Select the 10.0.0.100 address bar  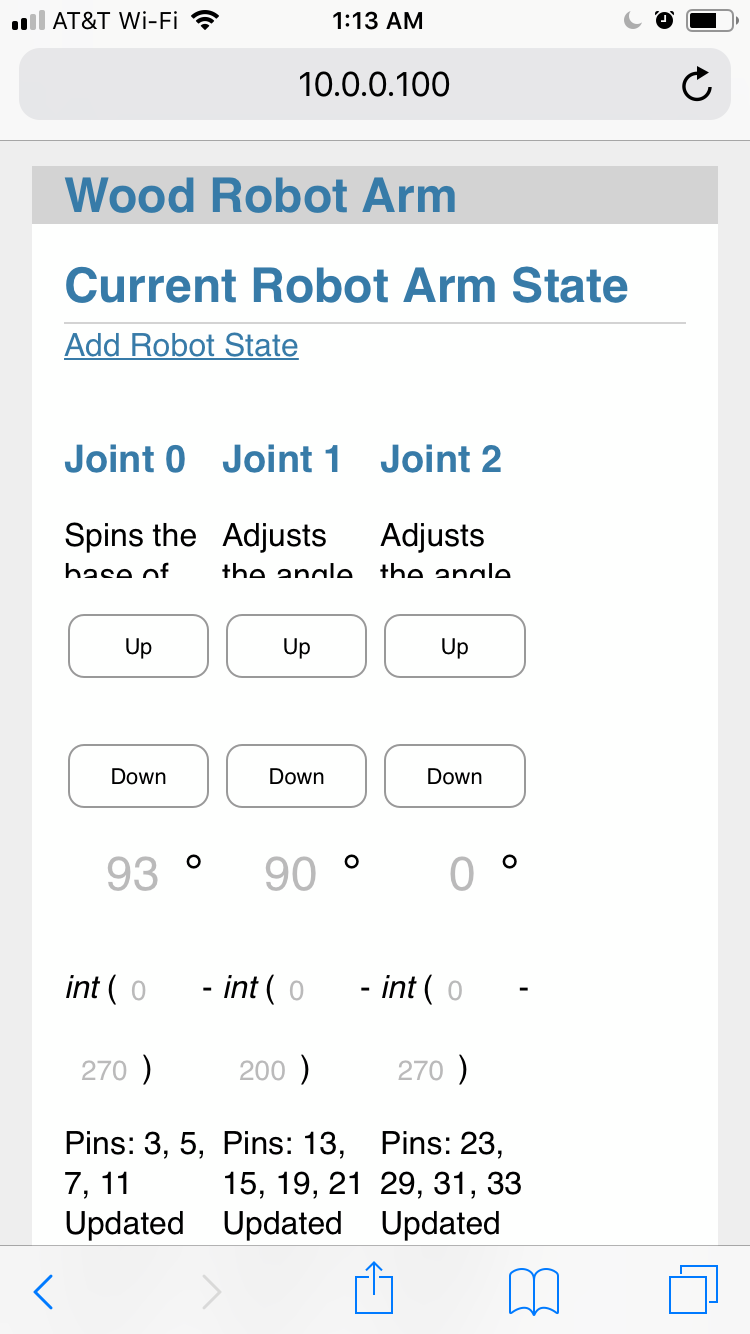[375, 84]
